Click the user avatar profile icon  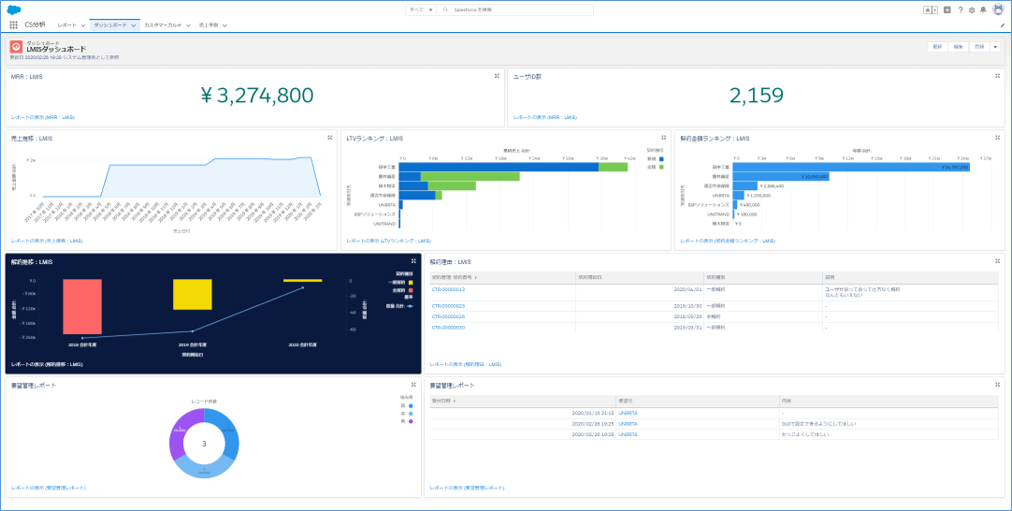pyautogui.click(x=997, y=10)
